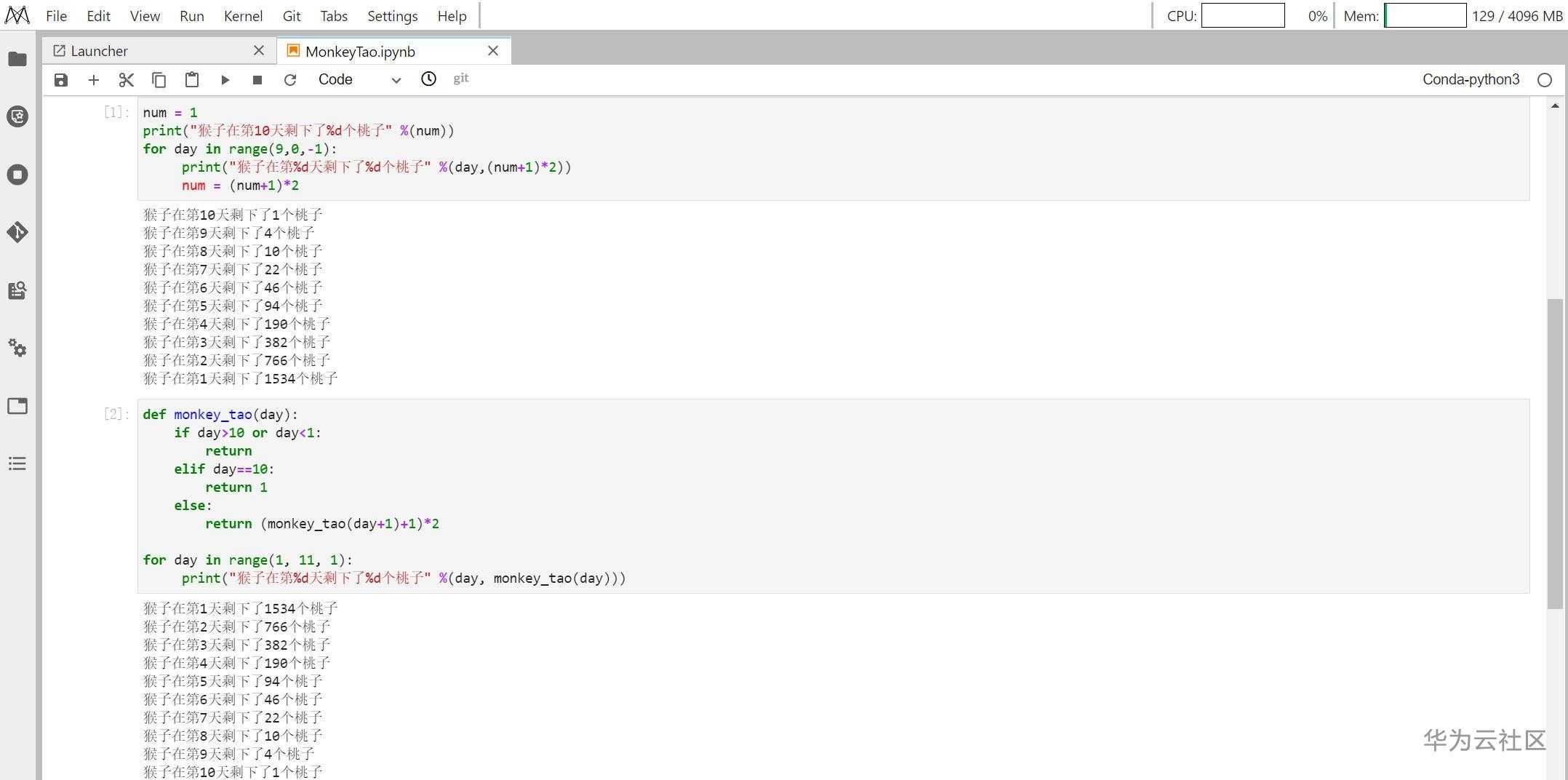Click inside the first code cell
The width and height of the screenshot is (1568, 780).
[x=833, y=149]
